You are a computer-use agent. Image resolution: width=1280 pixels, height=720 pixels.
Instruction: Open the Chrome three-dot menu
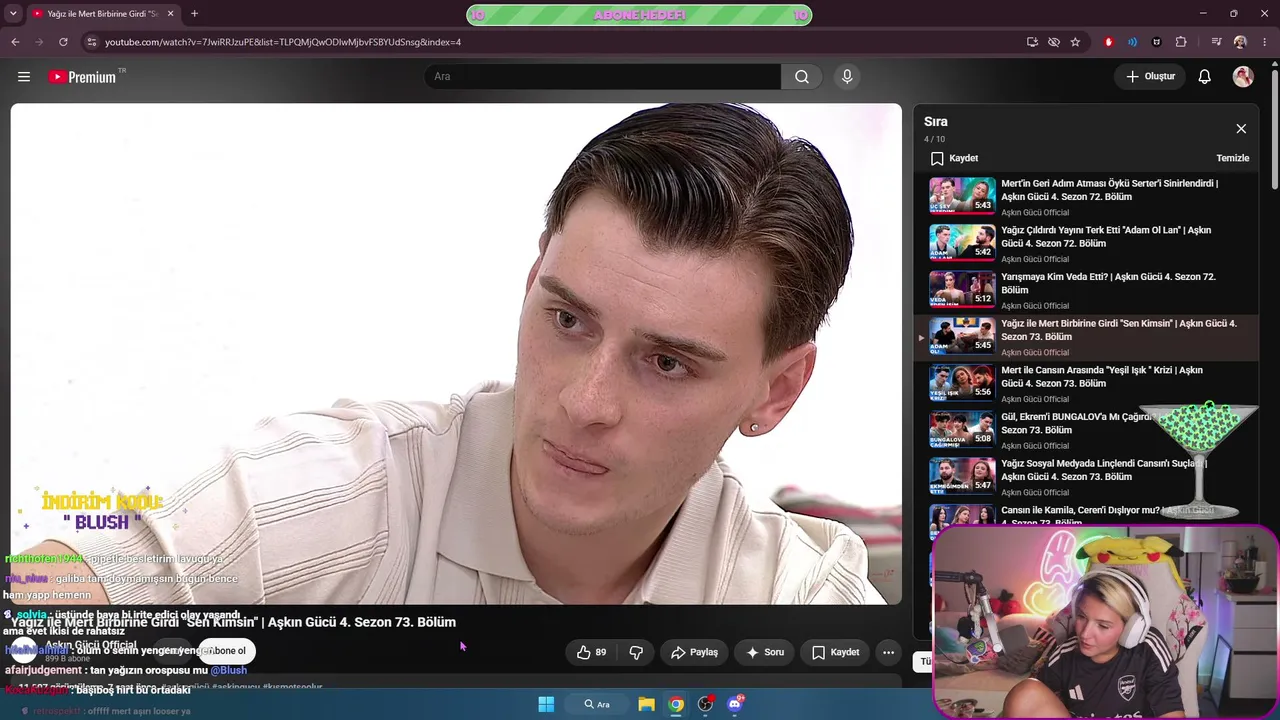coord(1265,42)
